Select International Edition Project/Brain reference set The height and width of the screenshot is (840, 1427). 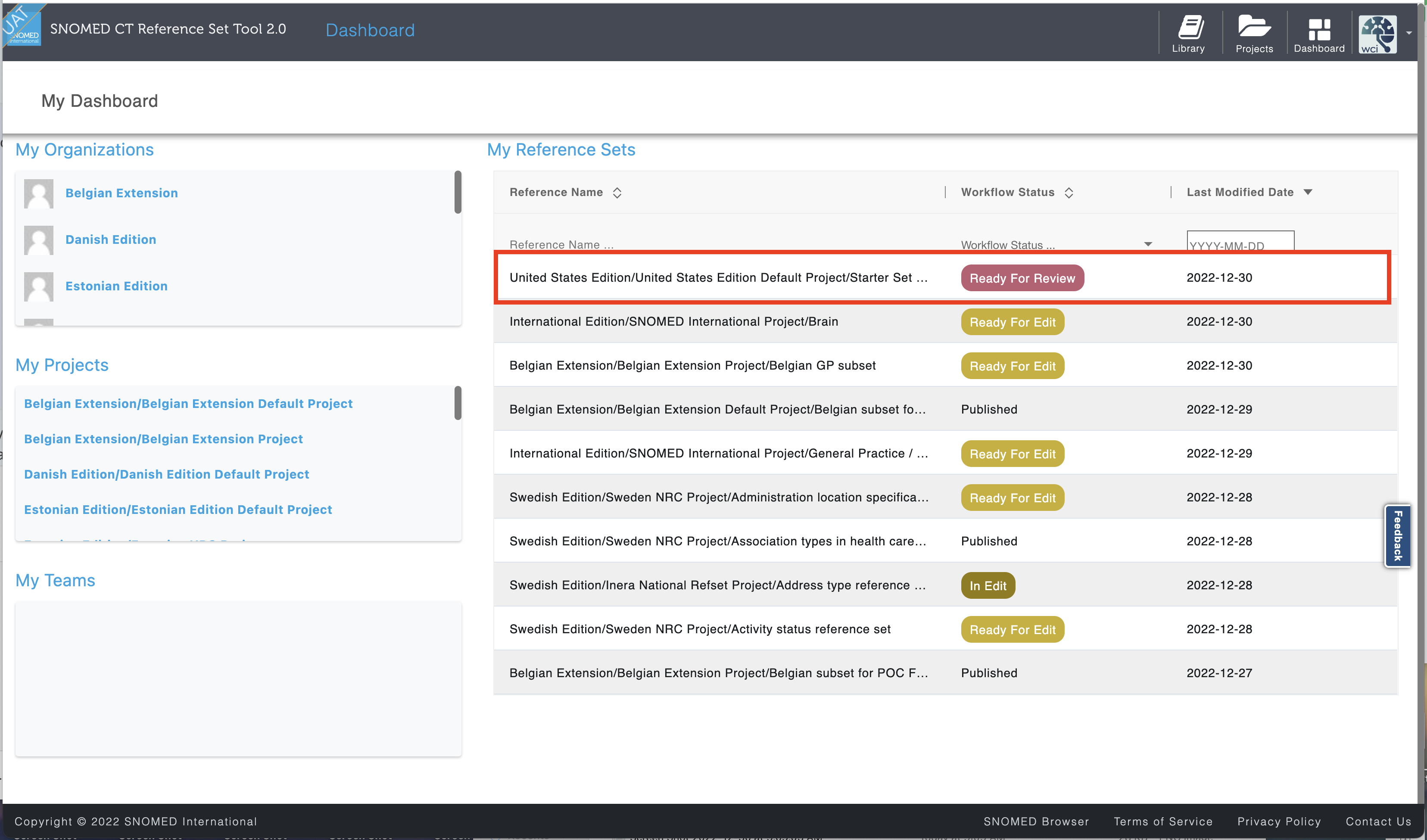coord(945,321)
